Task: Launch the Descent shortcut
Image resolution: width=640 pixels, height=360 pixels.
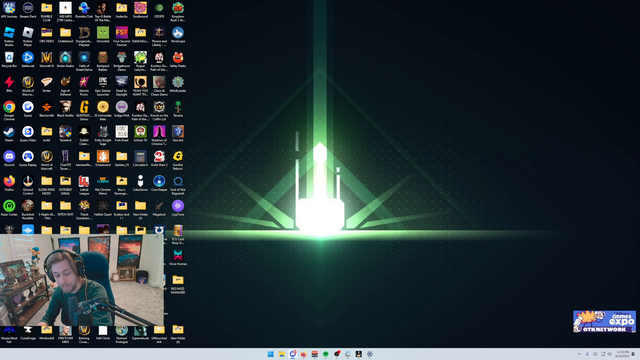Action: (178, 134)
